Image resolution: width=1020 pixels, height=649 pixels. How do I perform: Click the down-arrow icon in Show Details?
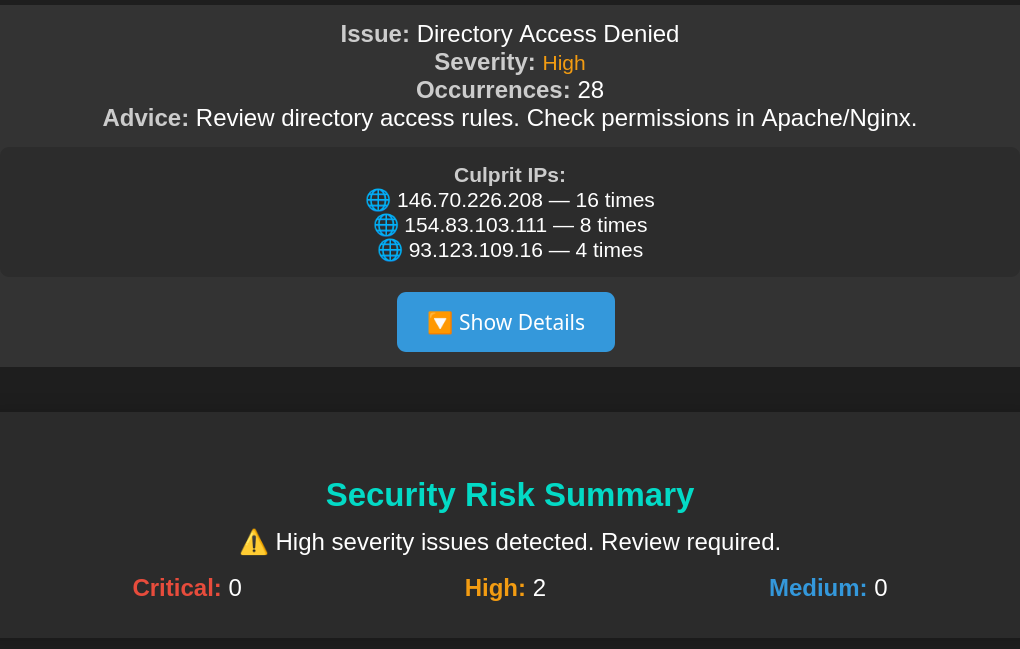tap(440, 323)
